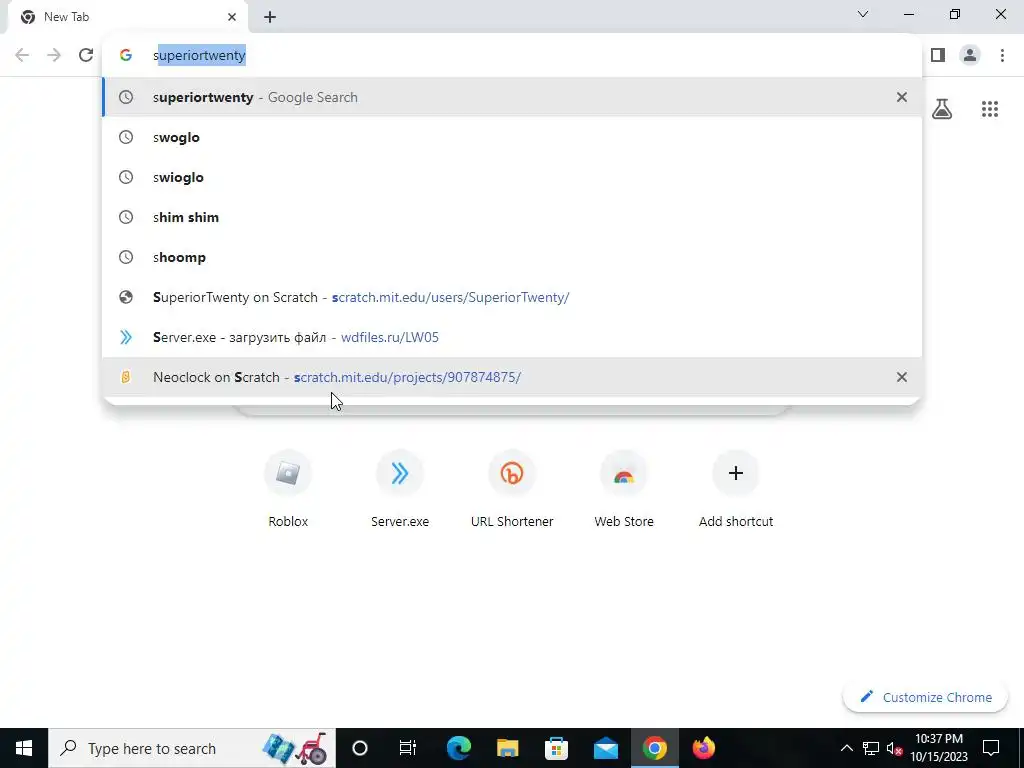The image size is (1024, 768).
Task: Click the network status tray icon
Action: pyautogui.click(x=871, y=748)
